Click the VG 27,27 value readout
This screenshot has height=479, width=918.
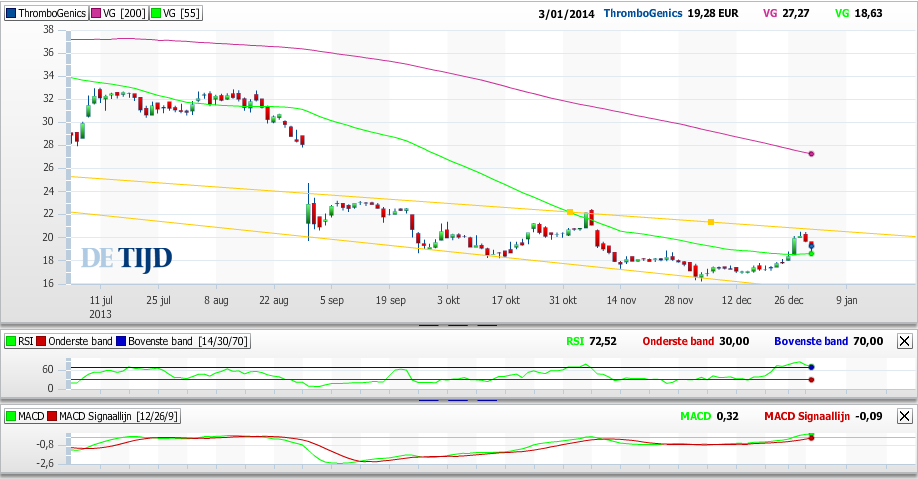[x=786, y=13]
